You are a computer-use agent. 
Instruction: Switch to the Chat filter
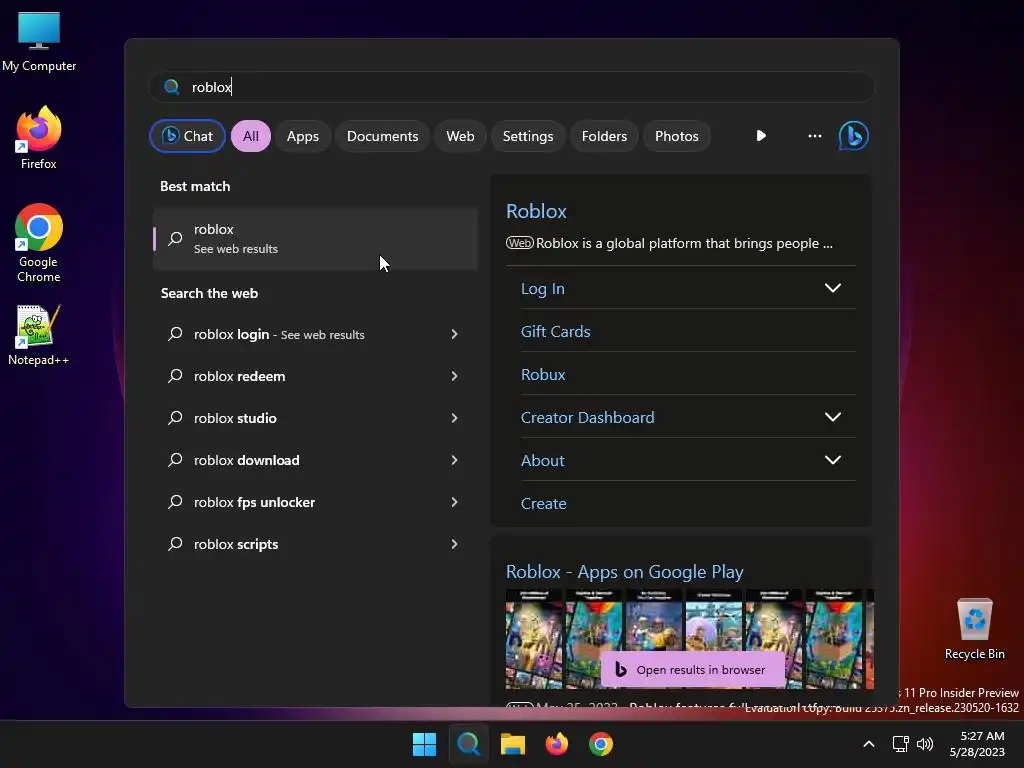coord(187,136)
